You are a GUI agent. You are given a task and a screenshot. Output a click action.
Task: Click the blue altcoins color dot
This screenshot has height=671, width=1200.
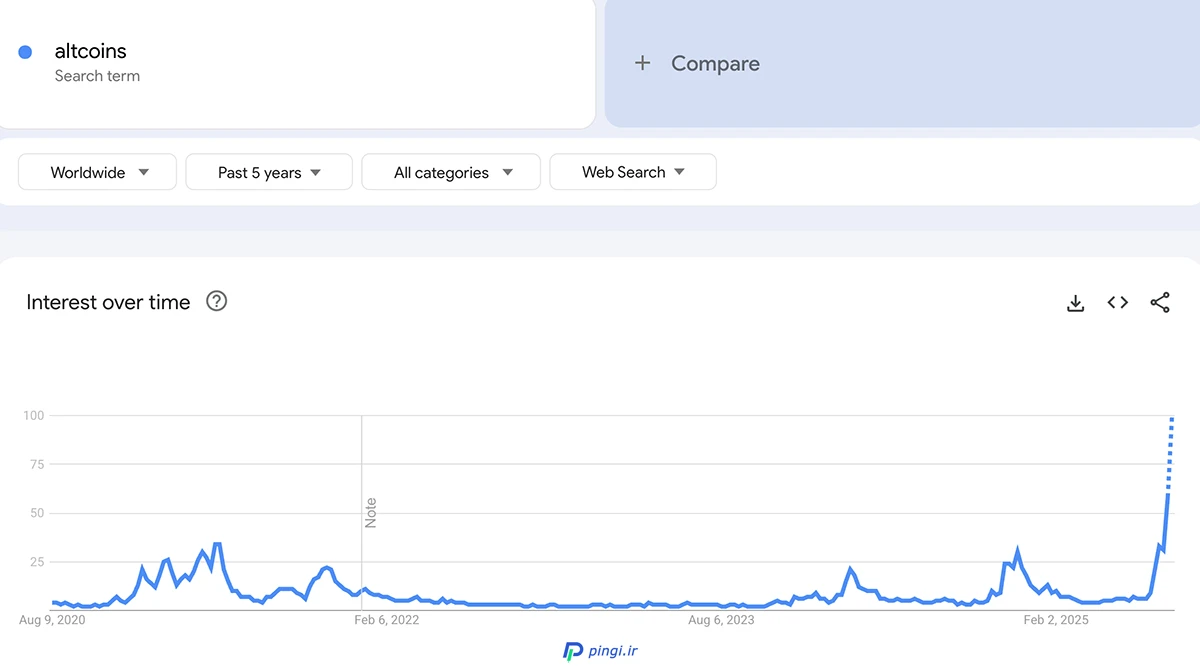(x=26, y=52)
